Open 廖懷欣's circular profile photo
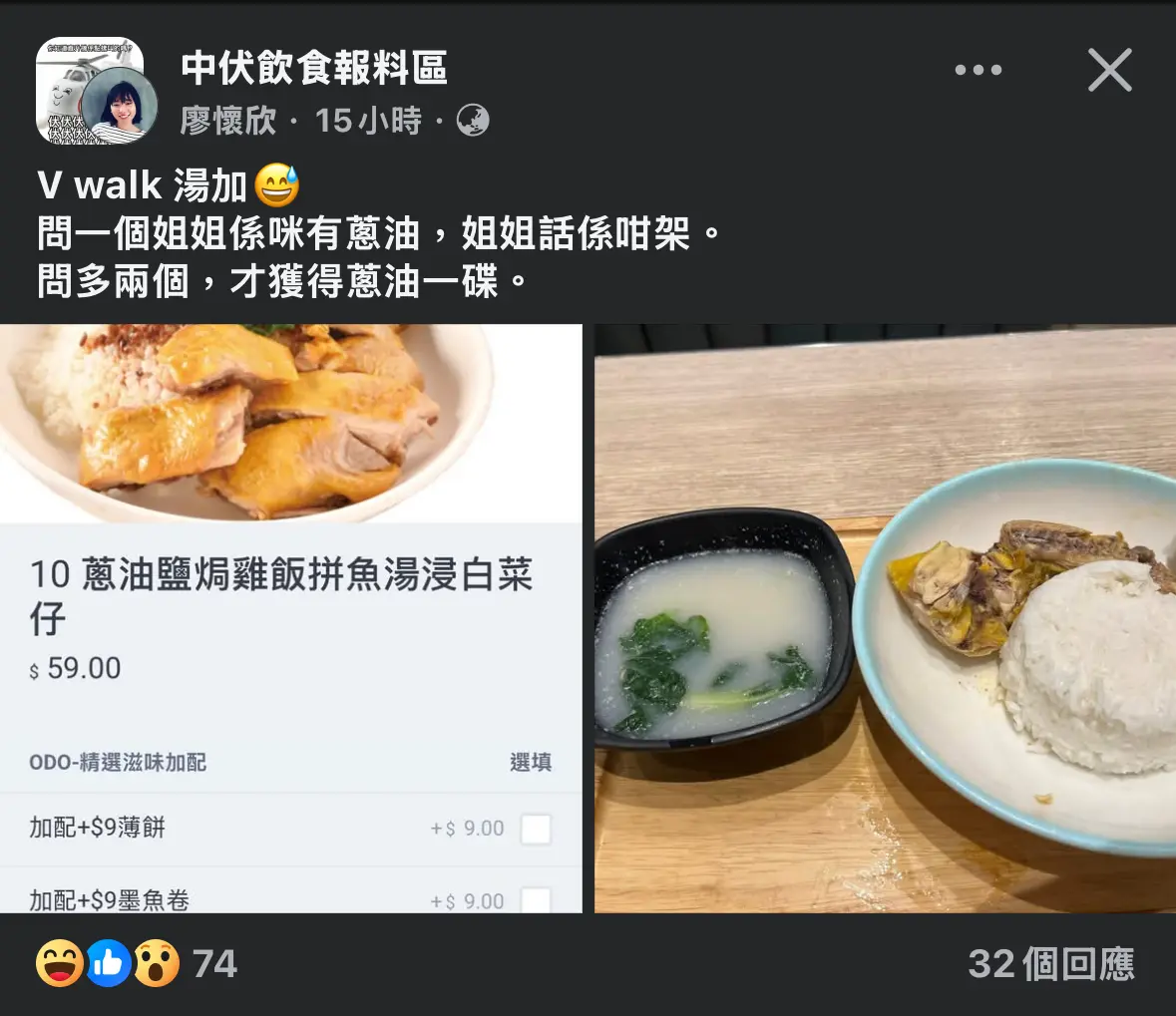This screenshot has height=1016, width=1176. (x=120, y=105)
